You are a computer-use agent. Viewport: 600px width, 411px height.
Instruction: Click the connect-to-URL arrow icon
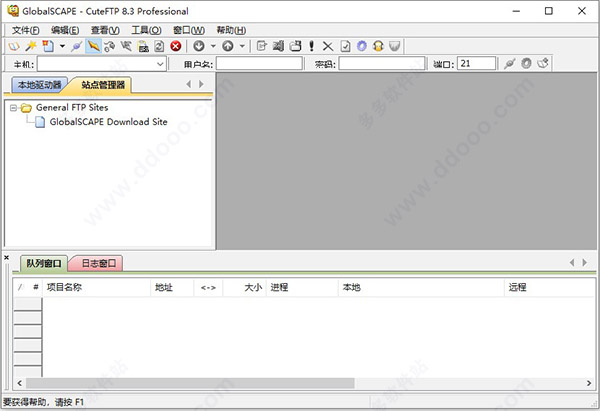click(126, 46)
